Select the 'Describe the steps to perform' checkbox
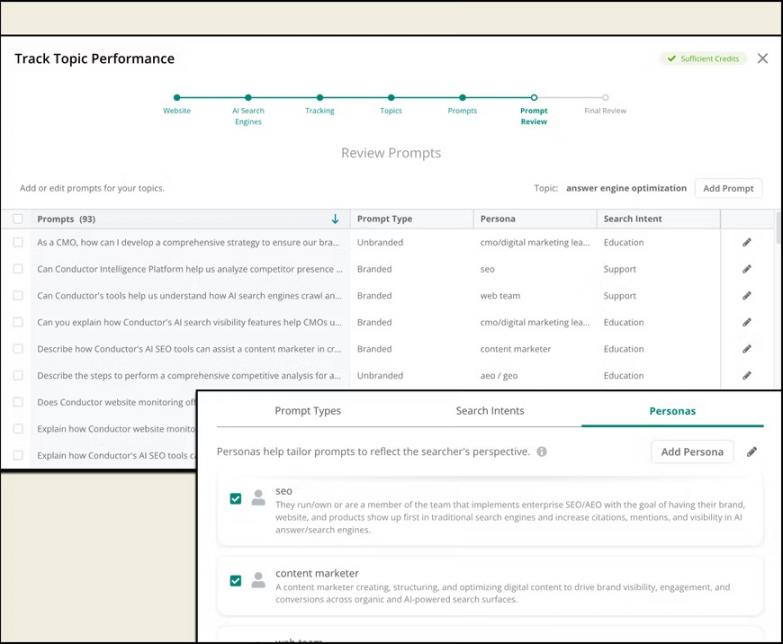 point(18,375)
